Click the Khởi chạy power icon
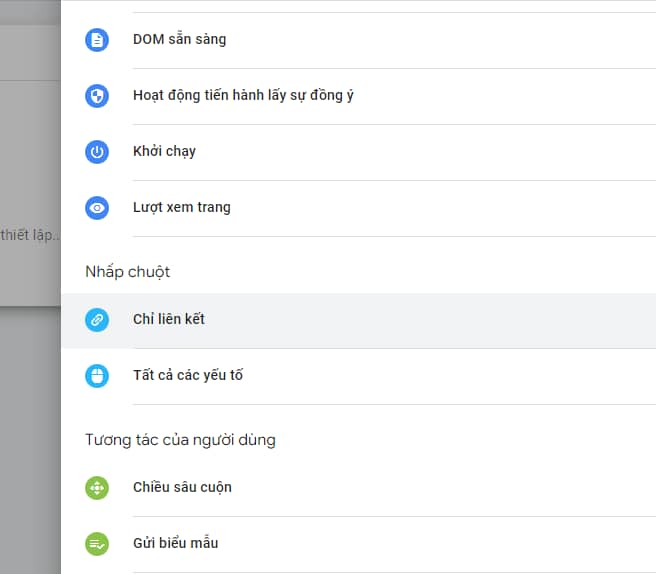 point(97,151)
